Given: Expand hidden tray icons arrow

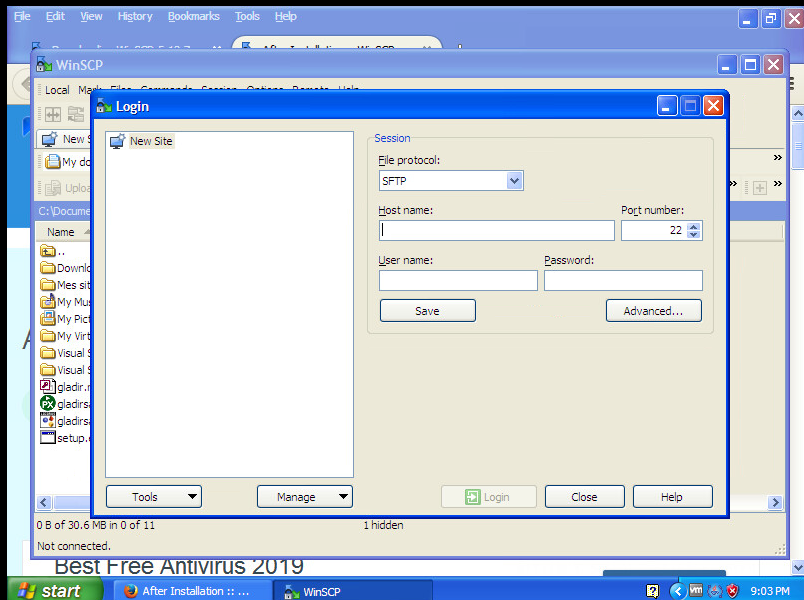Looking at the screenshot, I should pyautogui.click(x=678, y=591).
